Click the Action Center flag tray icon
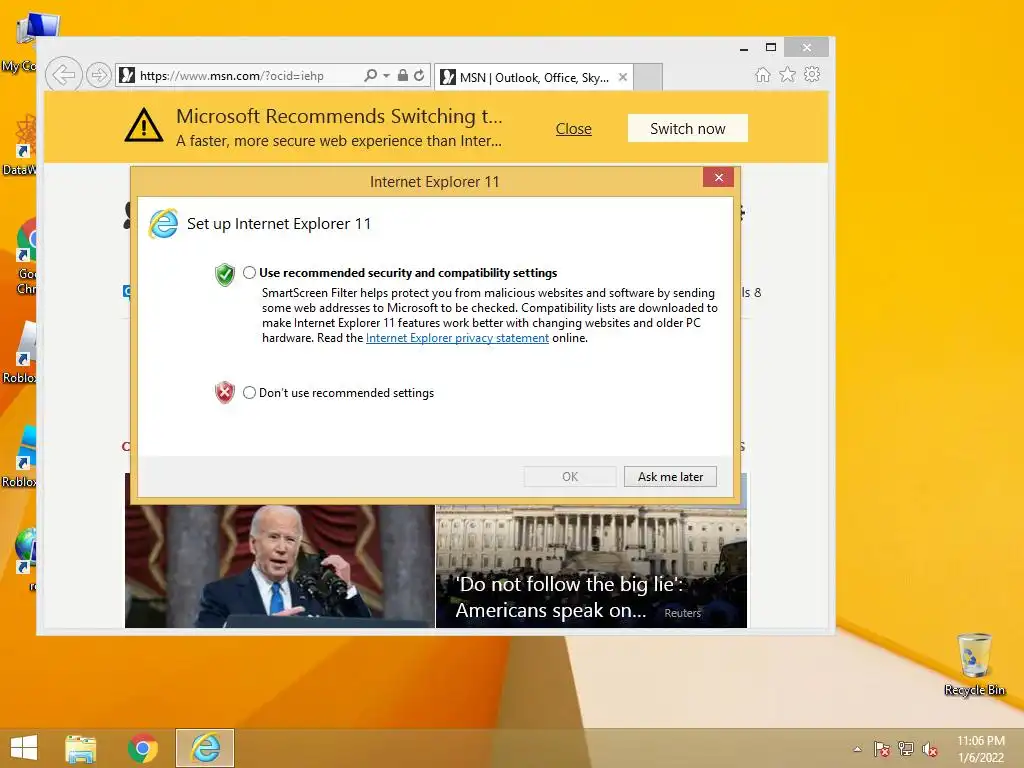This screenshot has width=1024, height=768. tap(882, 749)
